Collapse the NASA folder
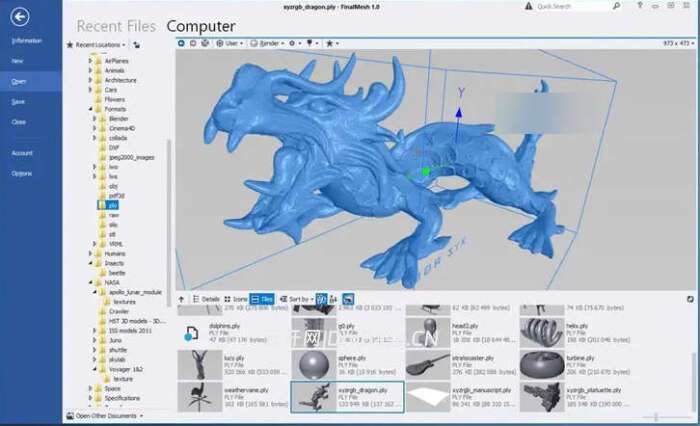700x426 pixels. tap(90, 282)
